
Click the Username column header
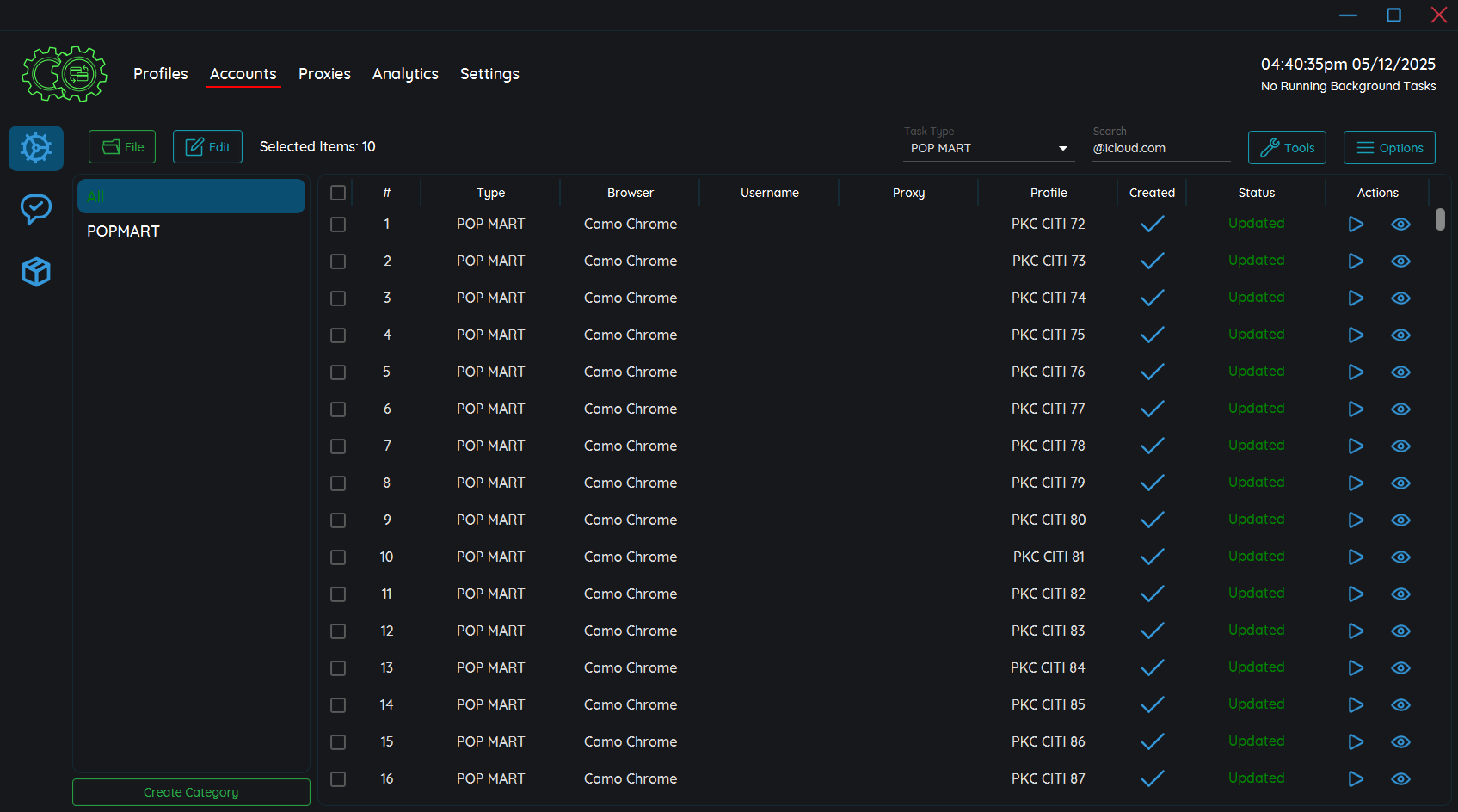pos(770,193)
